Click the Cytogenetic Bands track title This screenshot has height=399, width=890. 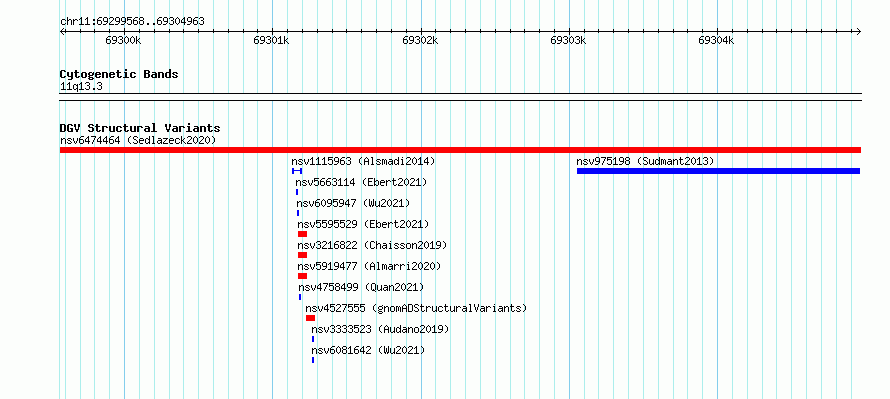tap(119, 74)
